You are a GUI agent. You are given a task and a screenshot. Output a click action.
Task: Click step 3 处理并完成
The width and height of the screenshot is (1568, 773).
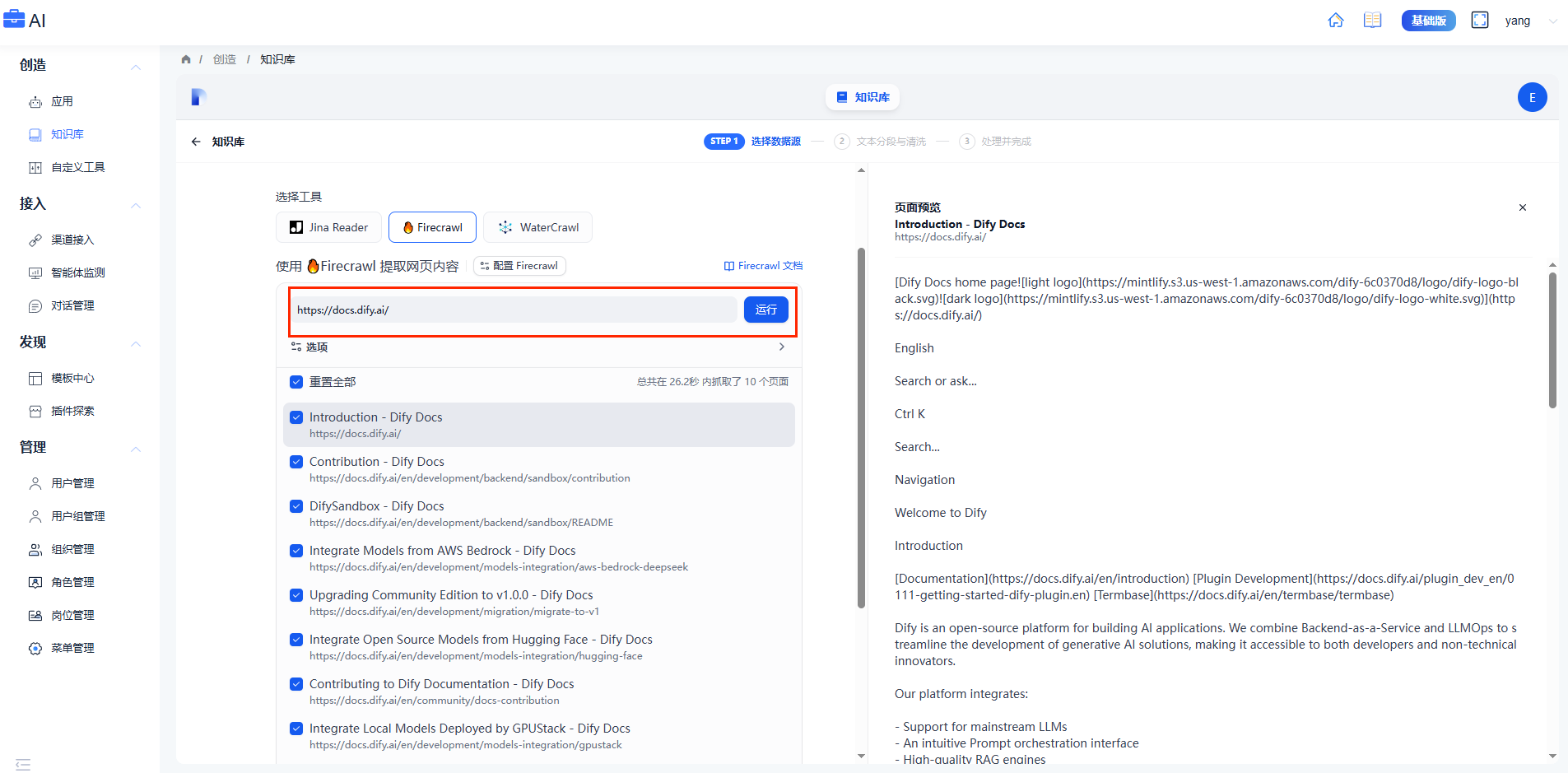point(995,142)
